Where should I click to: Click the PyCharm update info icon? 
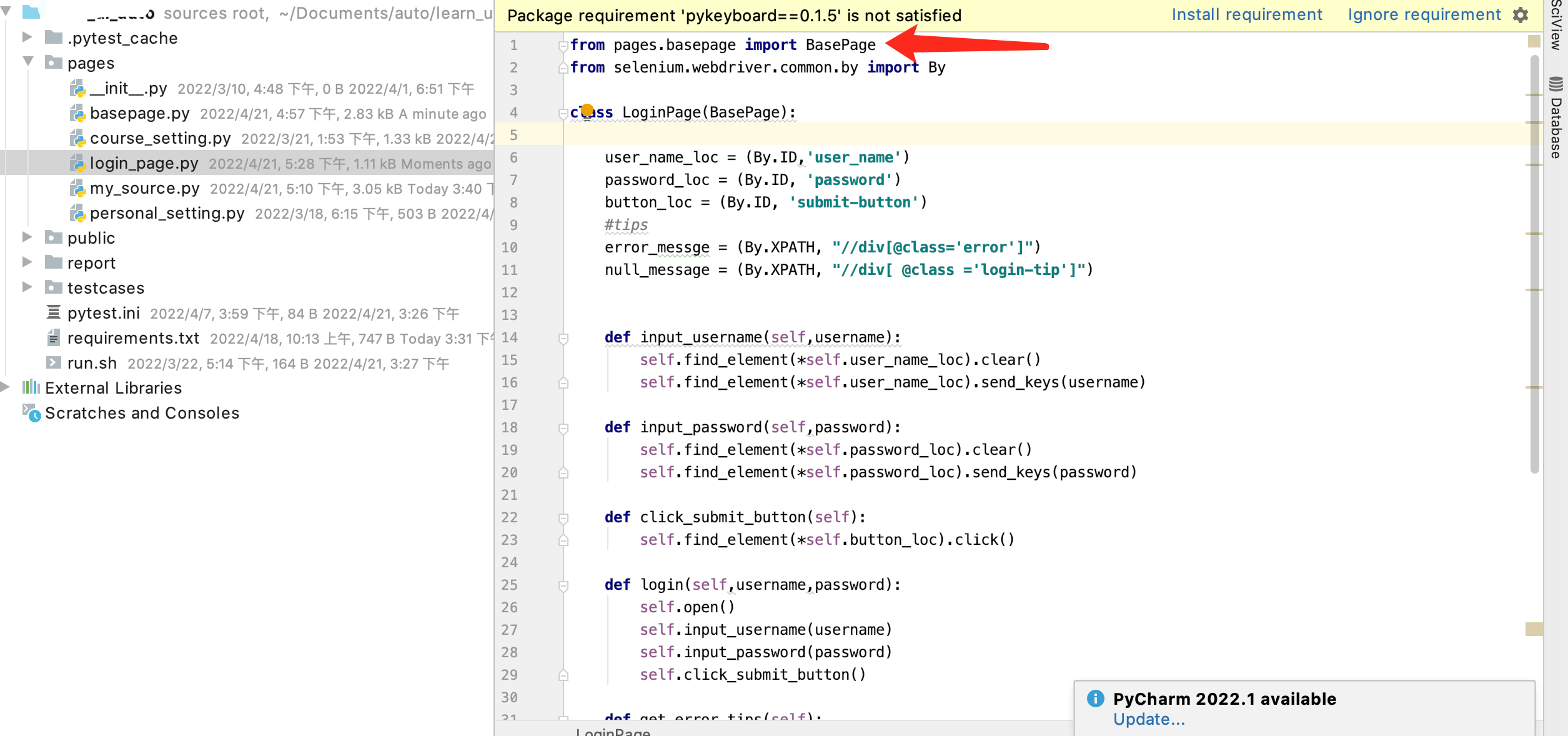1095,699
